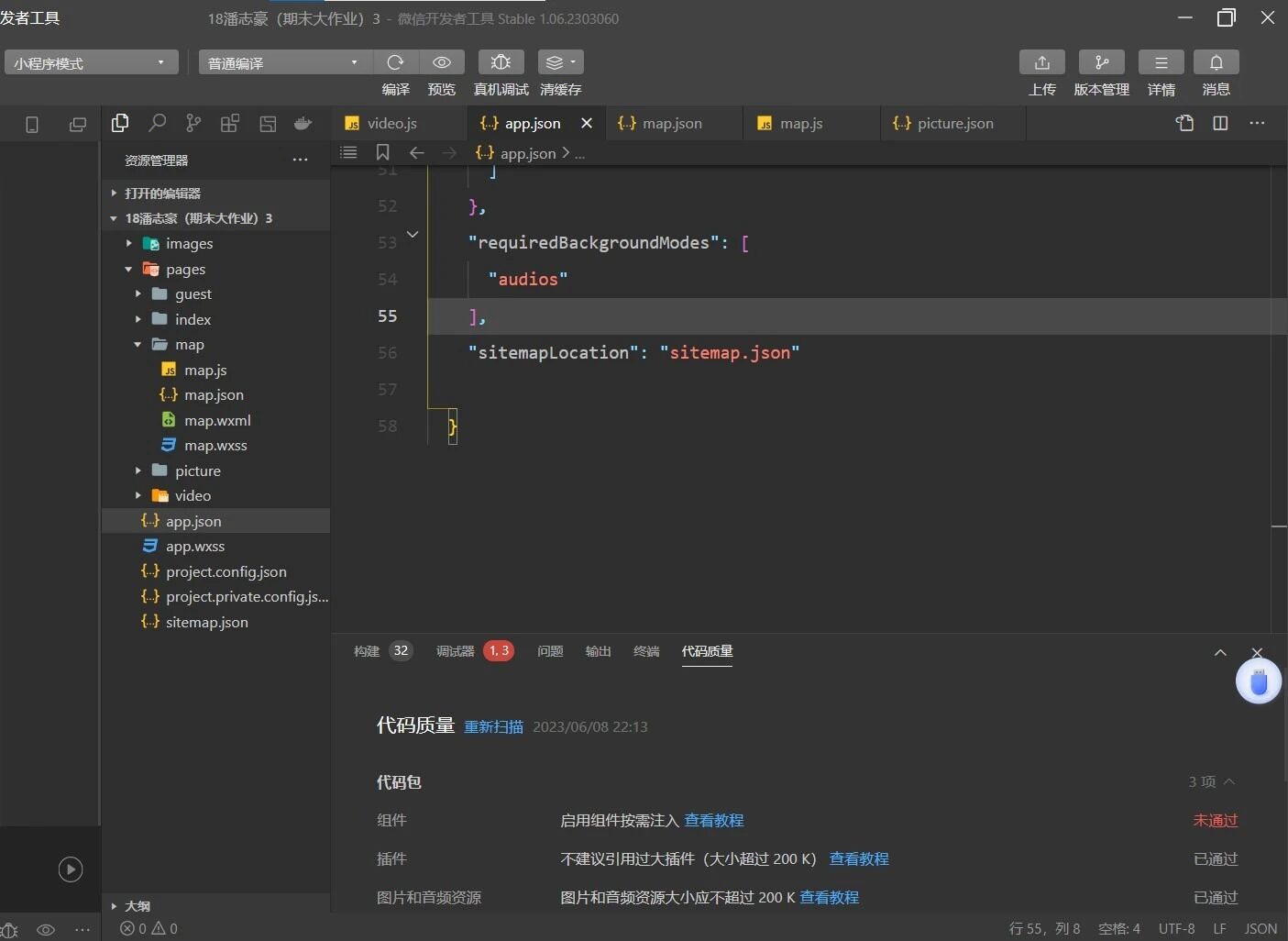1288x941 pixels.
Task: Collapse the project root folder section
Action: [215, 218]
